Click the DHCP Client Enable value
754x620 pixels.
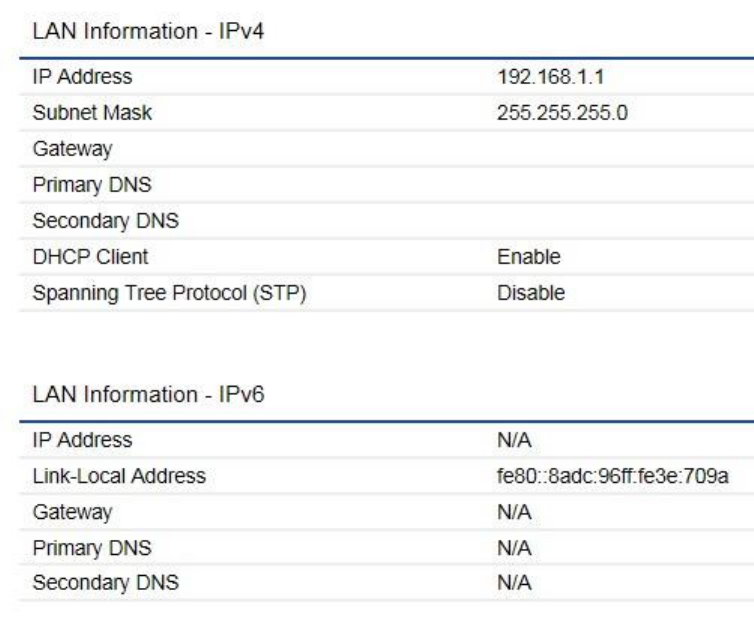(x=528, y=257)
